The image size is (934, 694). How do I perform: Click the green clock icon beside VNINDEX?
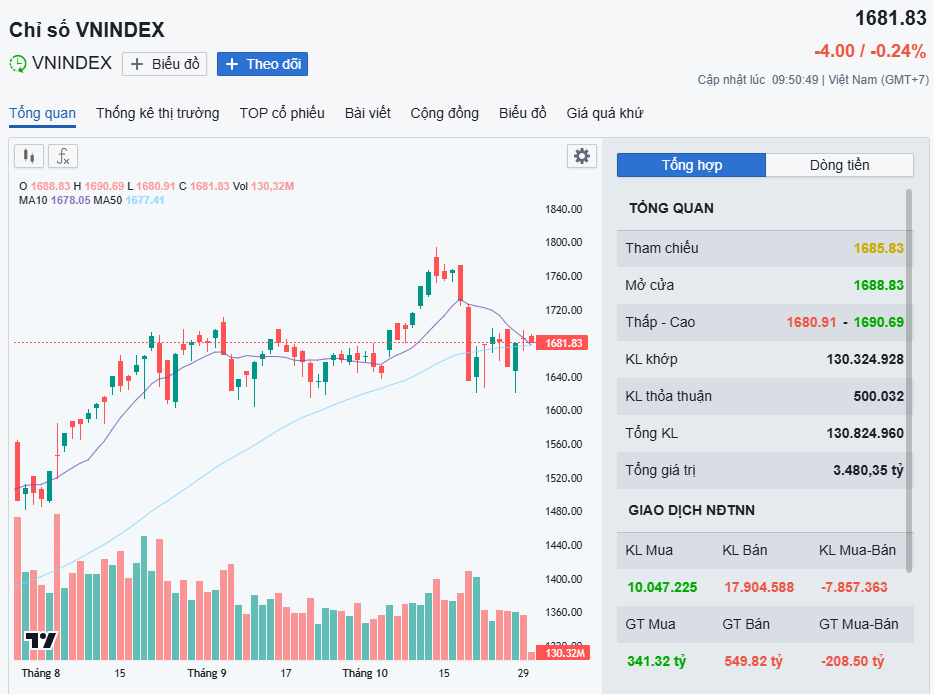[18, 64]
